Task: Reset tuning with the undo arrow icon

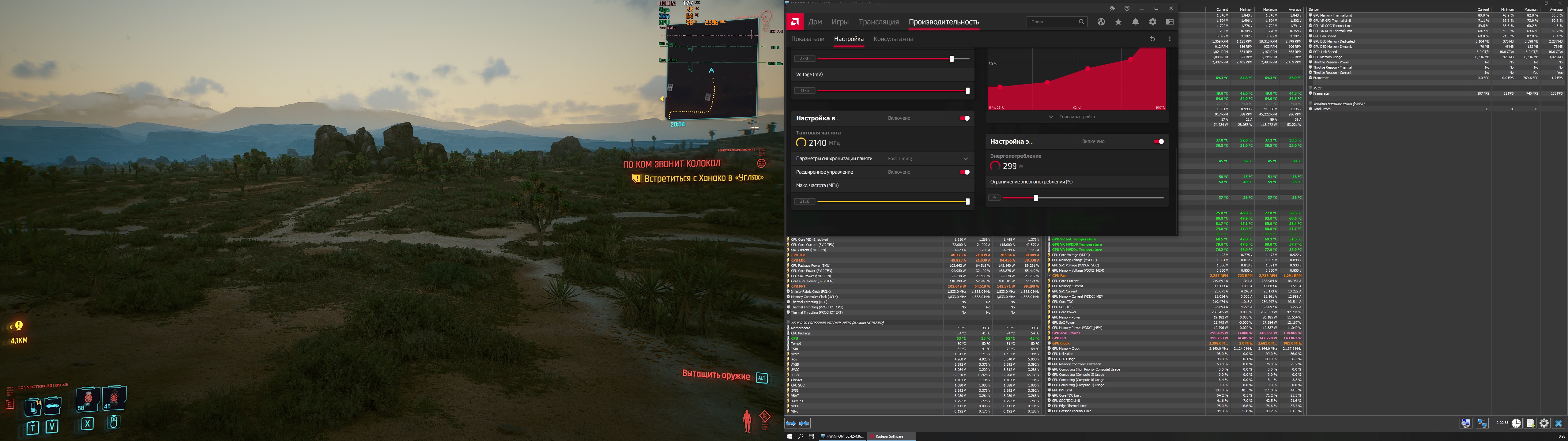Action: coord(1152,39)
